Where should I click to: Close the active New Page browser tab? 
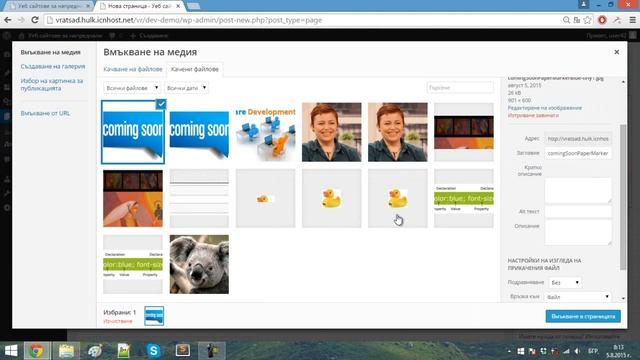click(x=178, y=6)
